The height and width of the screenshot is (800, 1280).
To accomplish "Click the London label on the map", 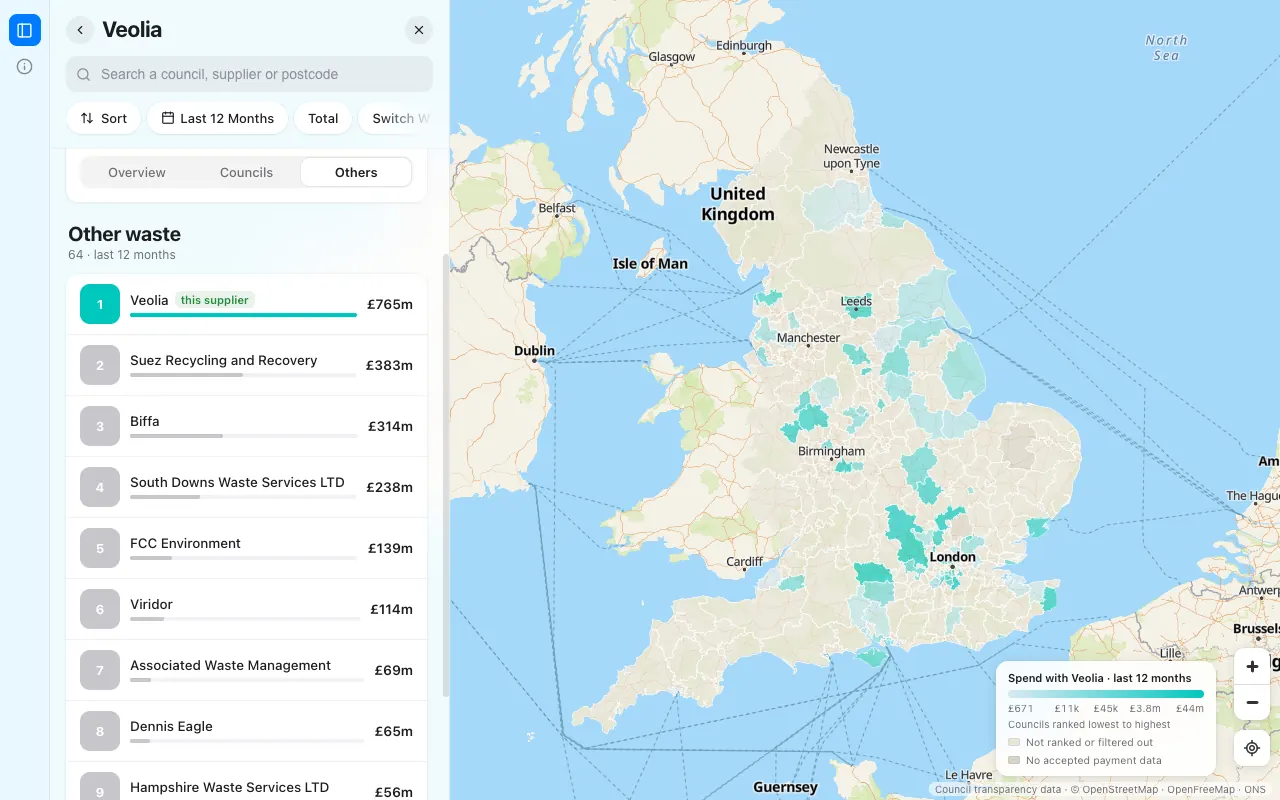I will pos(952,557).
